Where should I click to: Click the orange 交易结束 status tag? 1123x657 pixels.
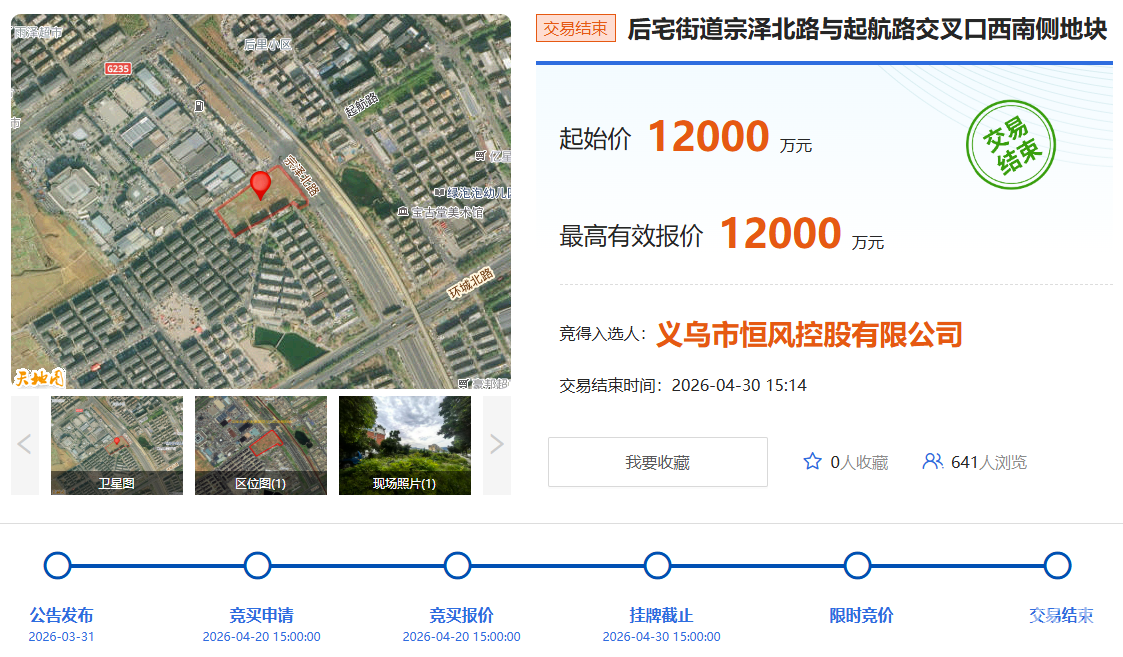[575, 29]
